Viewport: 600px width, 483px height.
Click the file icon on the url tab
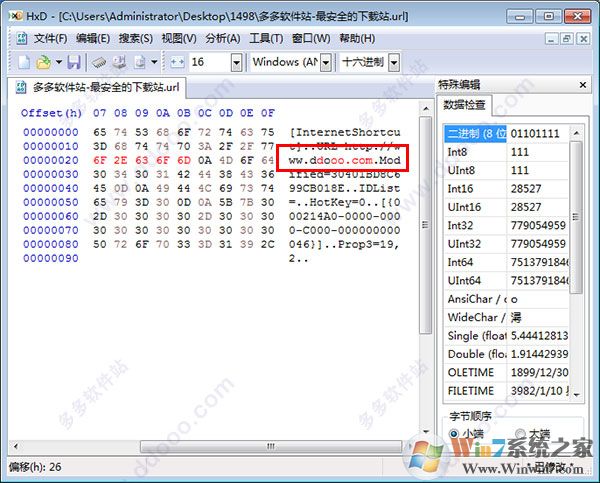(x=21, y=87)
